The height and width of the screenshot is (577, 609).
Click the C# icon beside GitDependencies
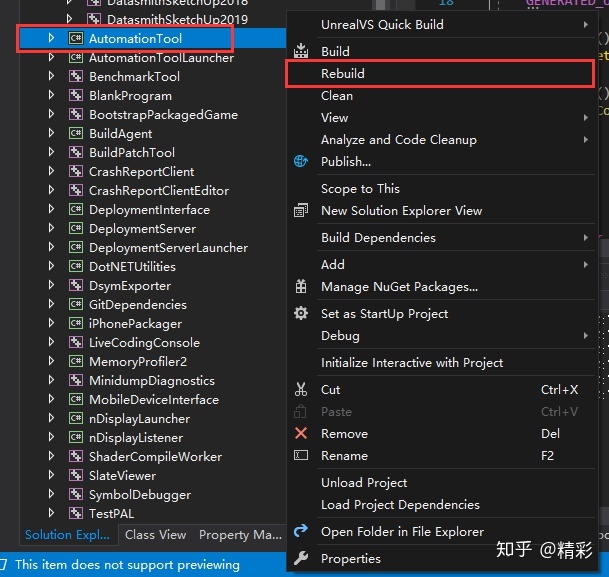pos(76,304)
